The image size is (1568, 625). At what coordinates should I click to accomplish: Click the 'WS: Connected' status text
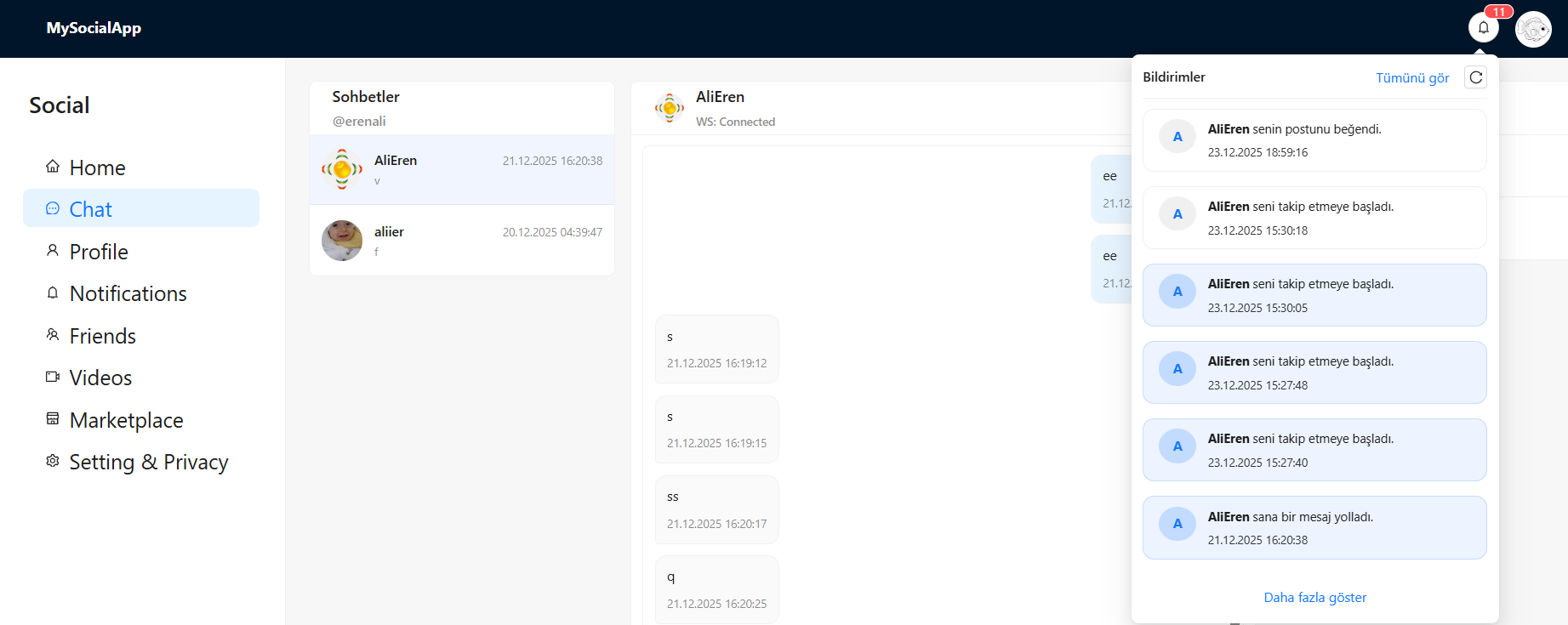pyautogui.click(x=735, y=122)
